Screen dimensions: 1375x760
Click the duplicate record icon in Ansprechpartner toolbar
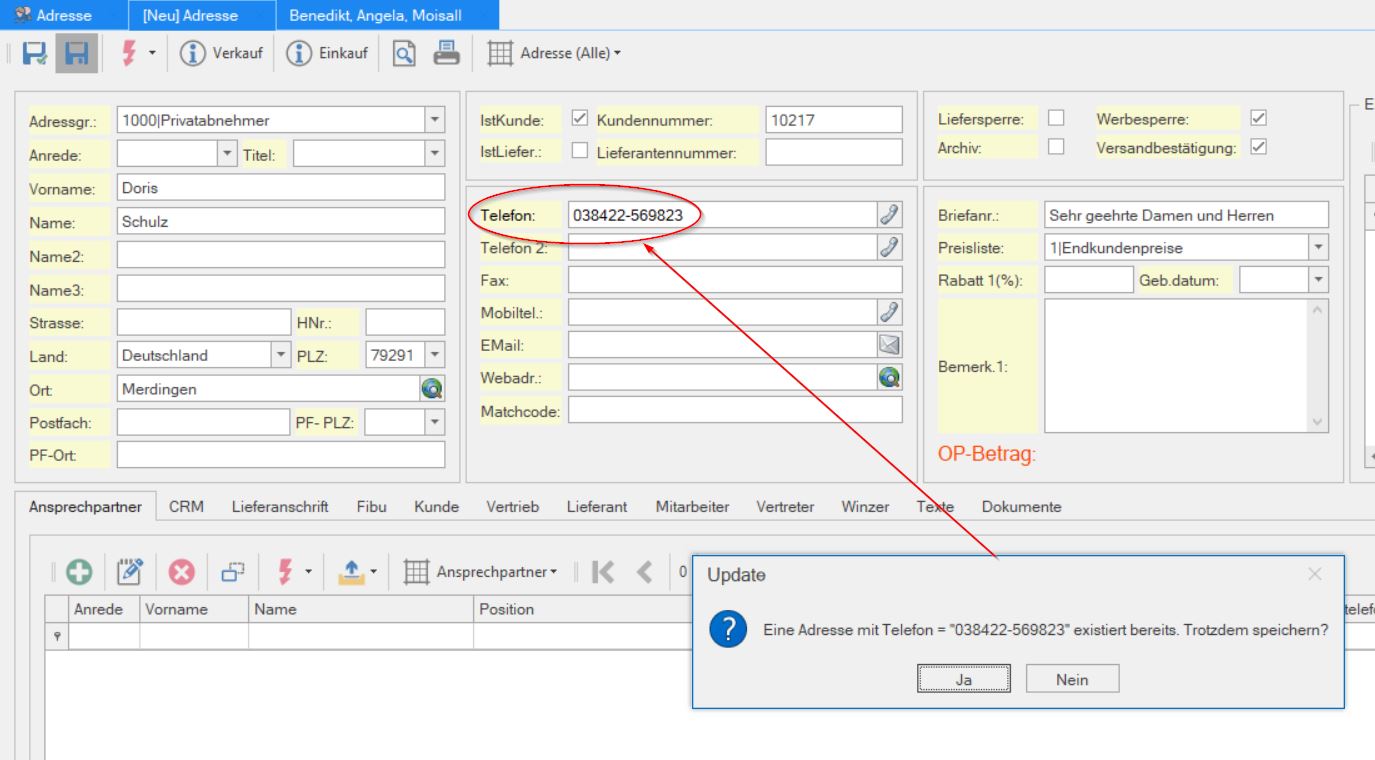click(x=233, y=573)
